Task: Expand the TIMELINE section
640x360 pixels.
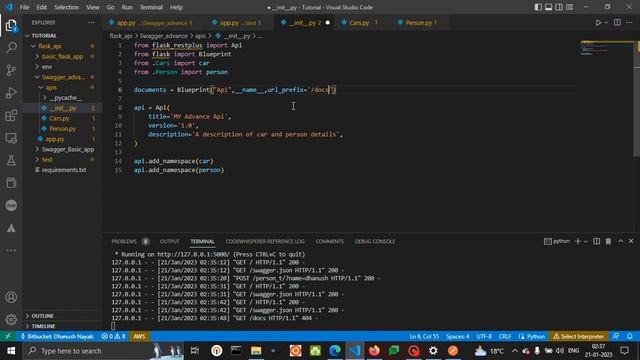Action: coord(62,326)
